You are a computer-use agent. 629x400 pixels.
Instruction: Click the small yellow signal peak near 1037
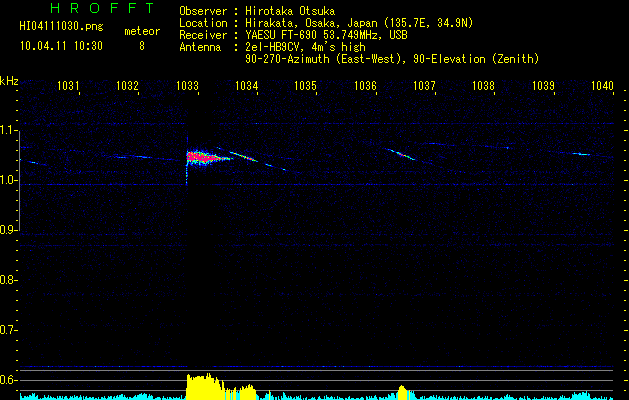pyautogui.click(x=402, y=392)
